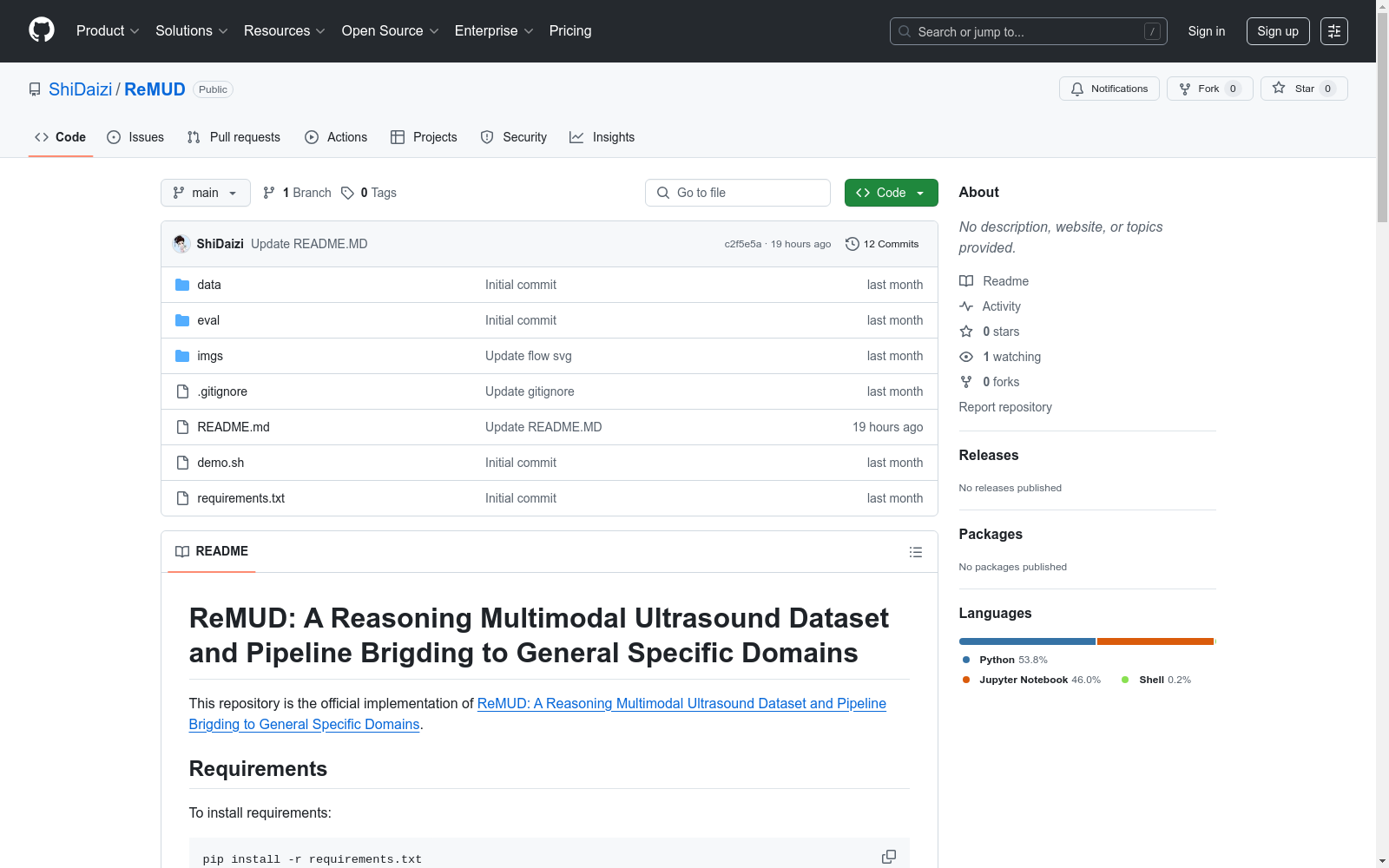Image resolution: width=1389 pixels, height=868 pixels.
Task: Click the data folder icon
Action: pos(182,285)
